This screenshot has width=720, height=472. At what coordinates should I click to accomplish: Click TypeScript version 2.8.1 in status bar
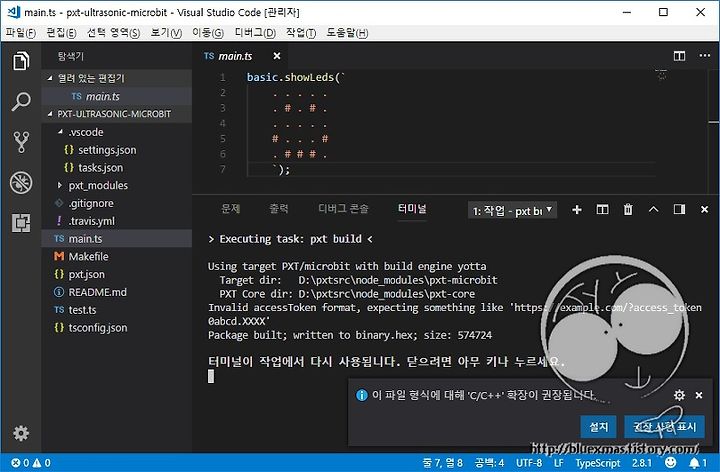[x=641, y=463]
